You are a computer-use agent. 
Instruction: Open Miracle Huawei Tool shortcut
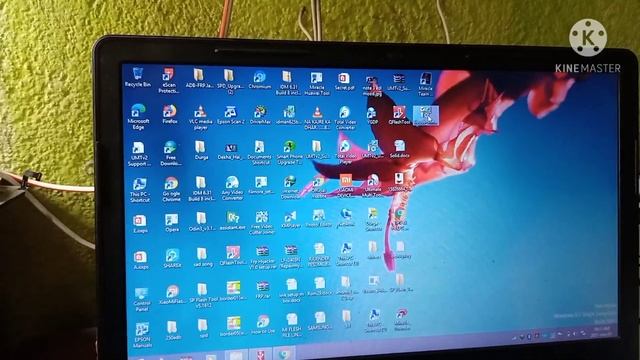coord(317,84)
